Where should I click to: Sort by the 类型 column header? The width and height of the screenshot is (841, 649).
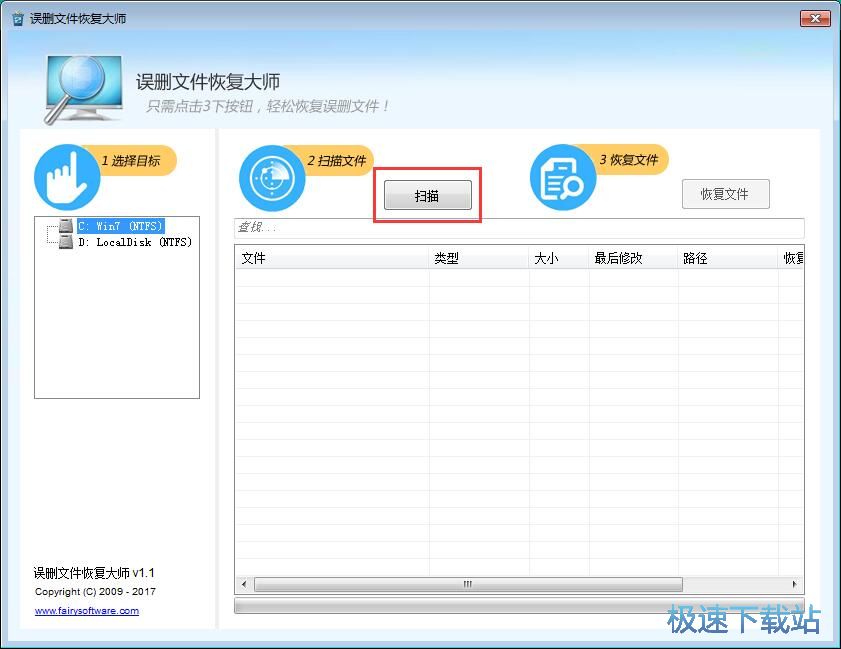pyautogui.click(x=479, y=258)
